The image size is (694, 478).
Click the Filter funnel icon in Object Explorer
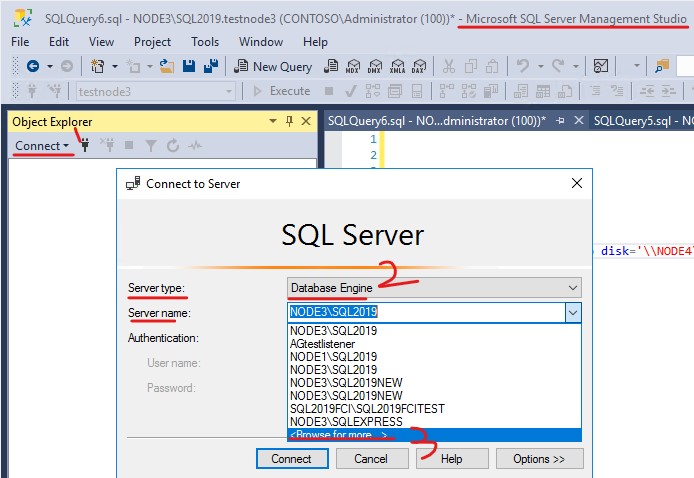(x=151, y=146)
